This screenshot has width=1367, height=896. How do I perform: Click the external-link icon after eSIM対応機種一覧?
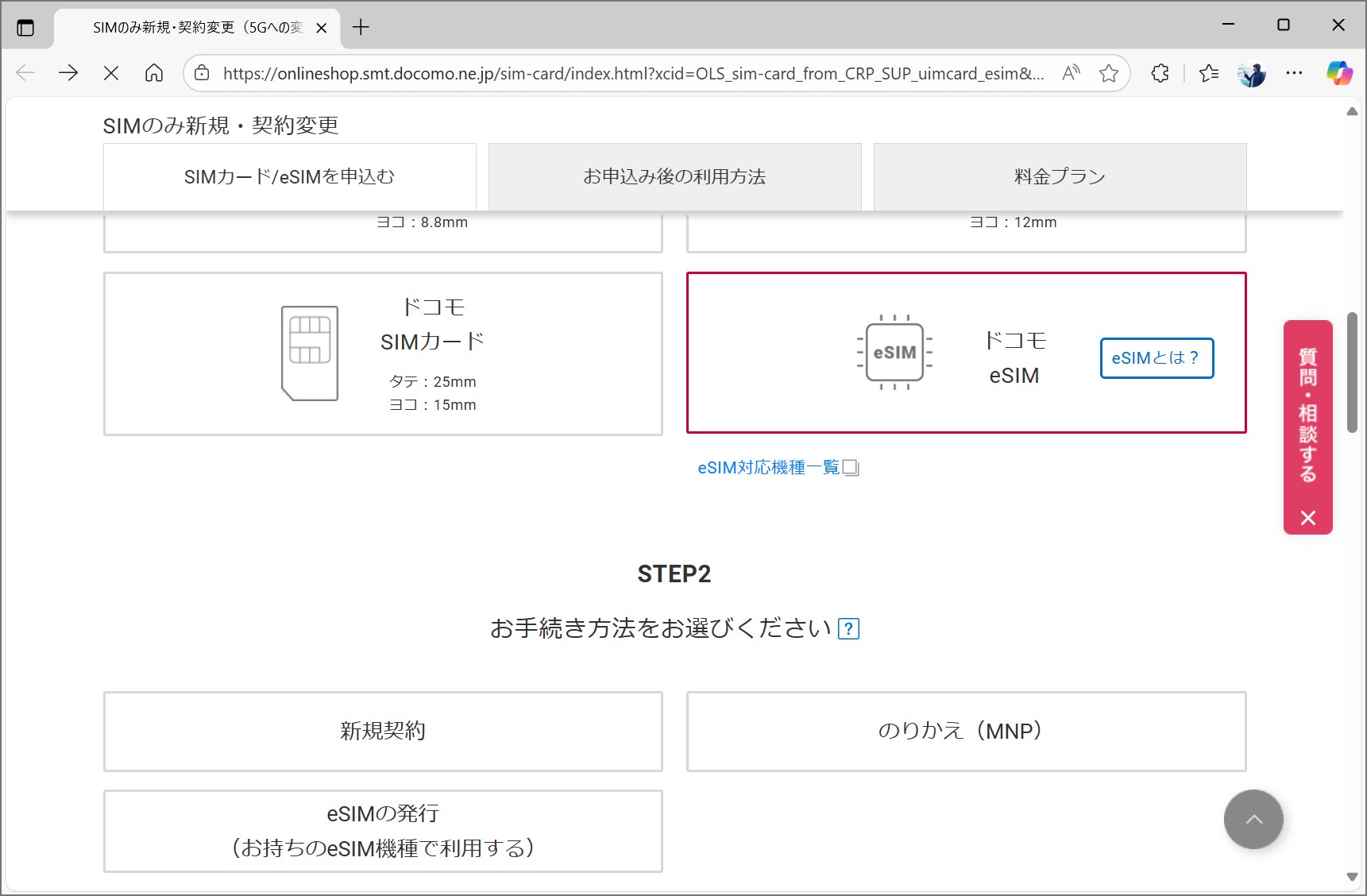click(x=851, y=469)
